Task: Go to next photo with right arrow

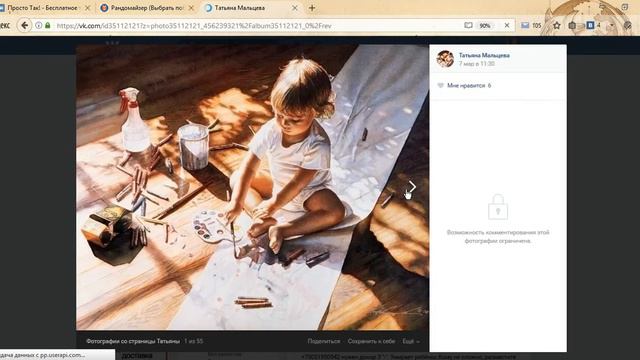Action: (x=412, y=187)
